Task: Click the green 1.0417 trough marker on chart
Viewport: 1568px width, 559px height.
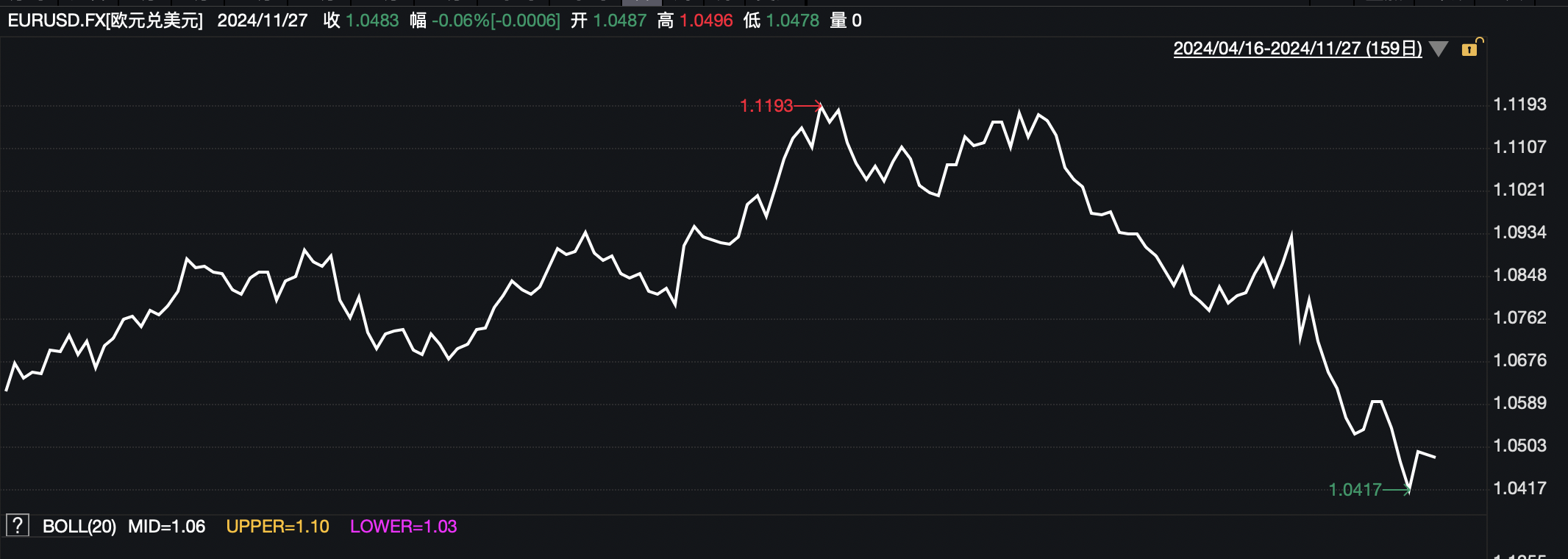Action: 1355,490
